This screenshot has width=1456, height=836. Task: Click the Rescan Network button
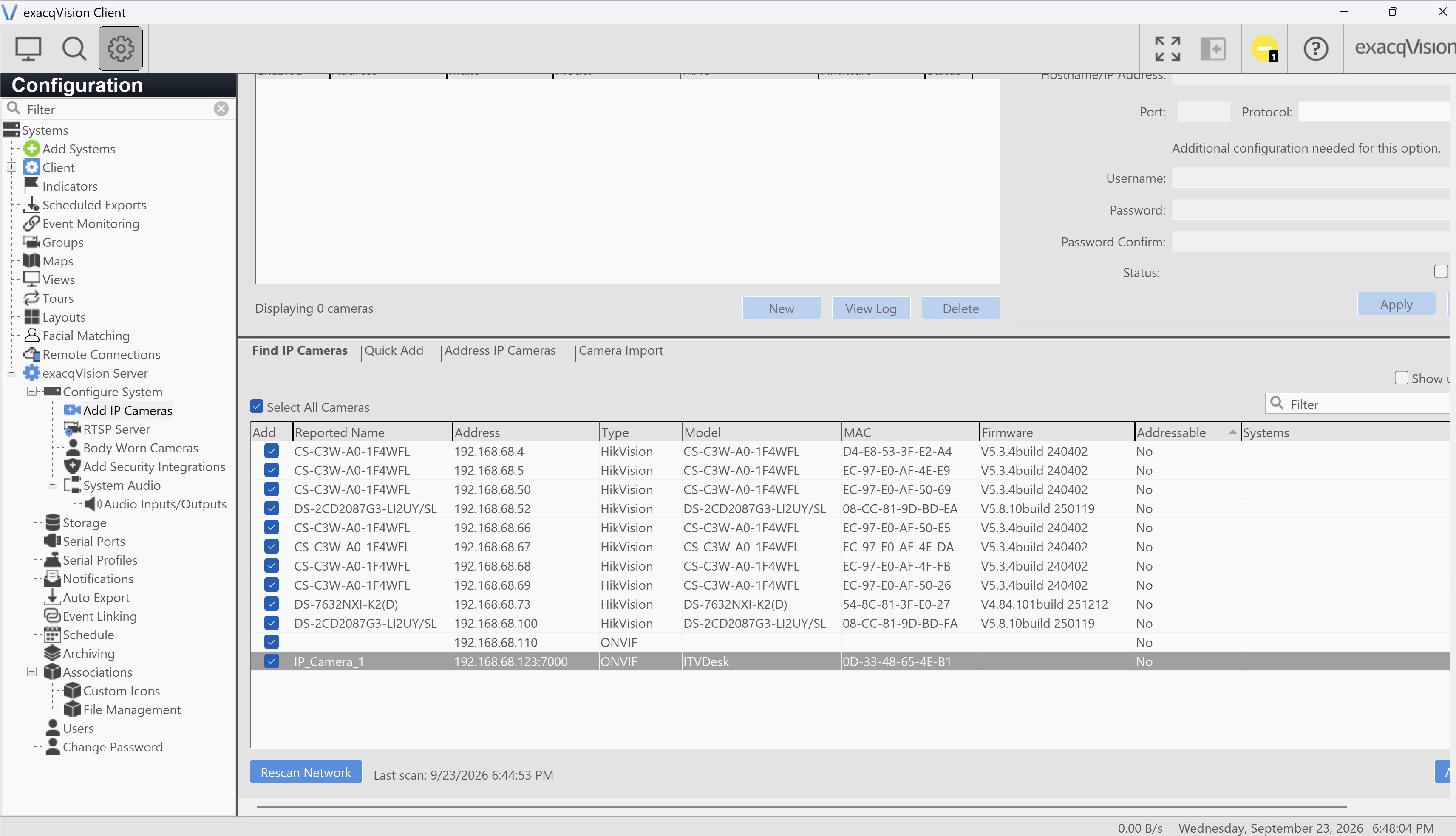(306, 772)
